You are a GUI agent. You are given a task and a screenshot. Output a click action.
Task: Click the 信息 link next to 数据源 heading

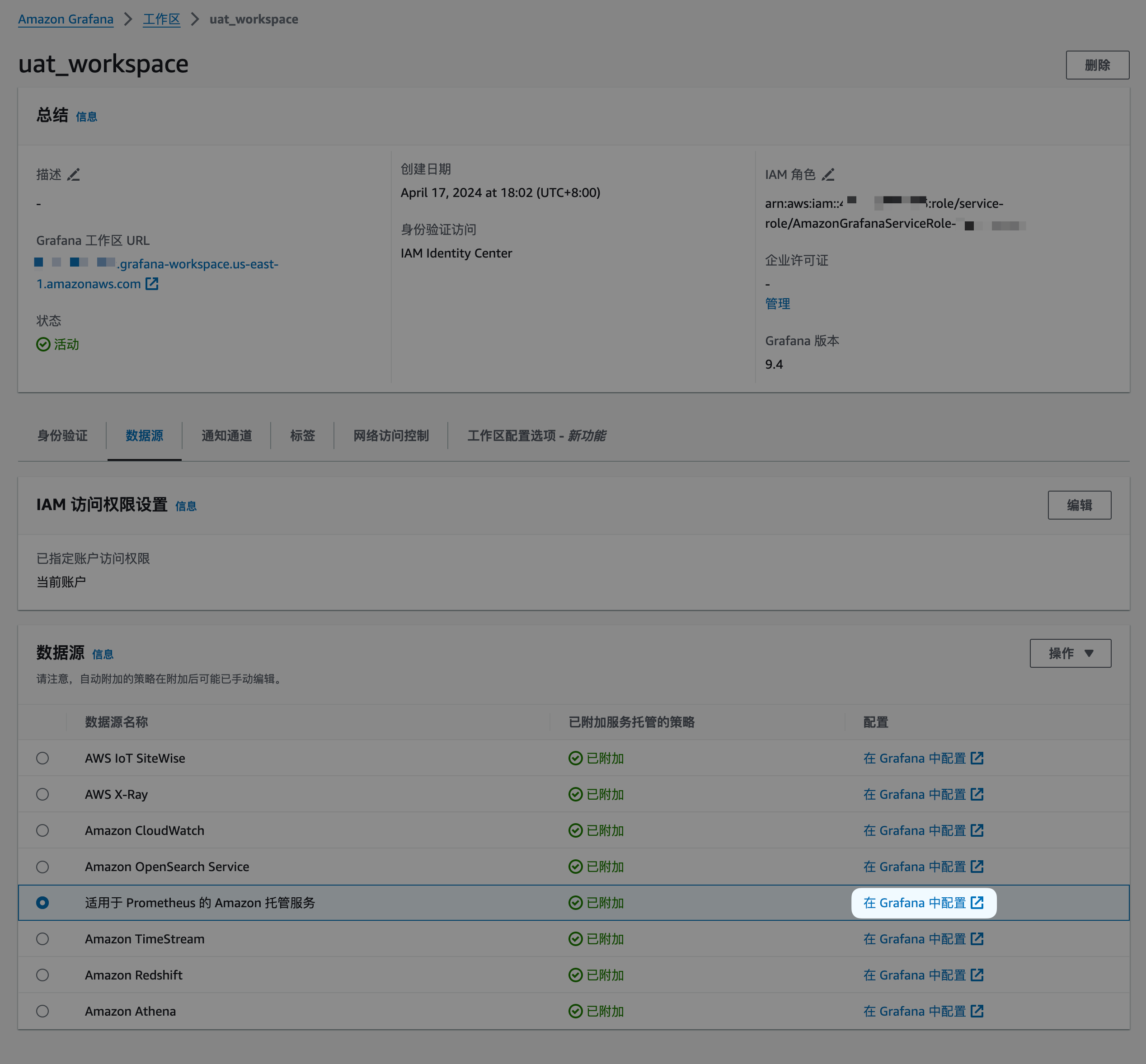tap(103, 655)
